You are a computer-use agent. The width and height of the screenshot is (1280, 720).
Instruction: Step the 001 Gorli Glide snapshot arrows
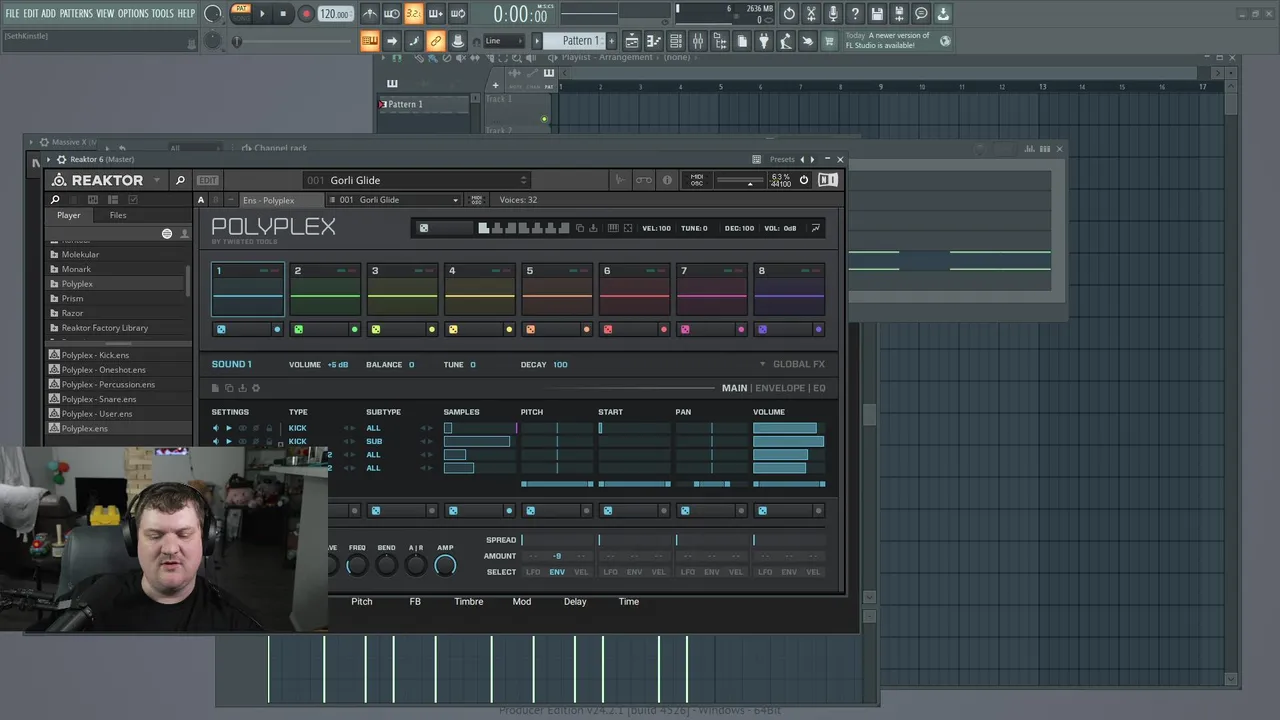(523, 180)
